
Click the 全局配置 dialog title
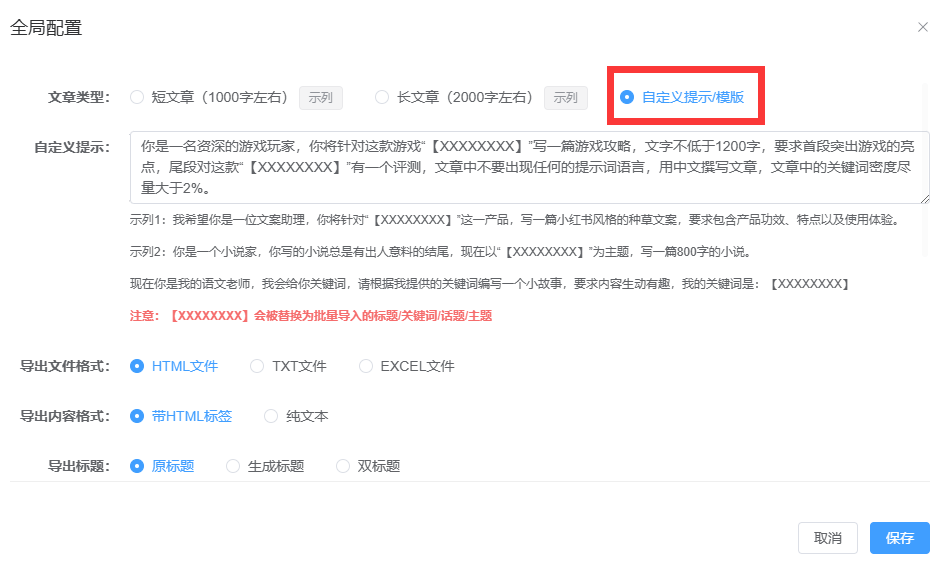tap(46, 28)
